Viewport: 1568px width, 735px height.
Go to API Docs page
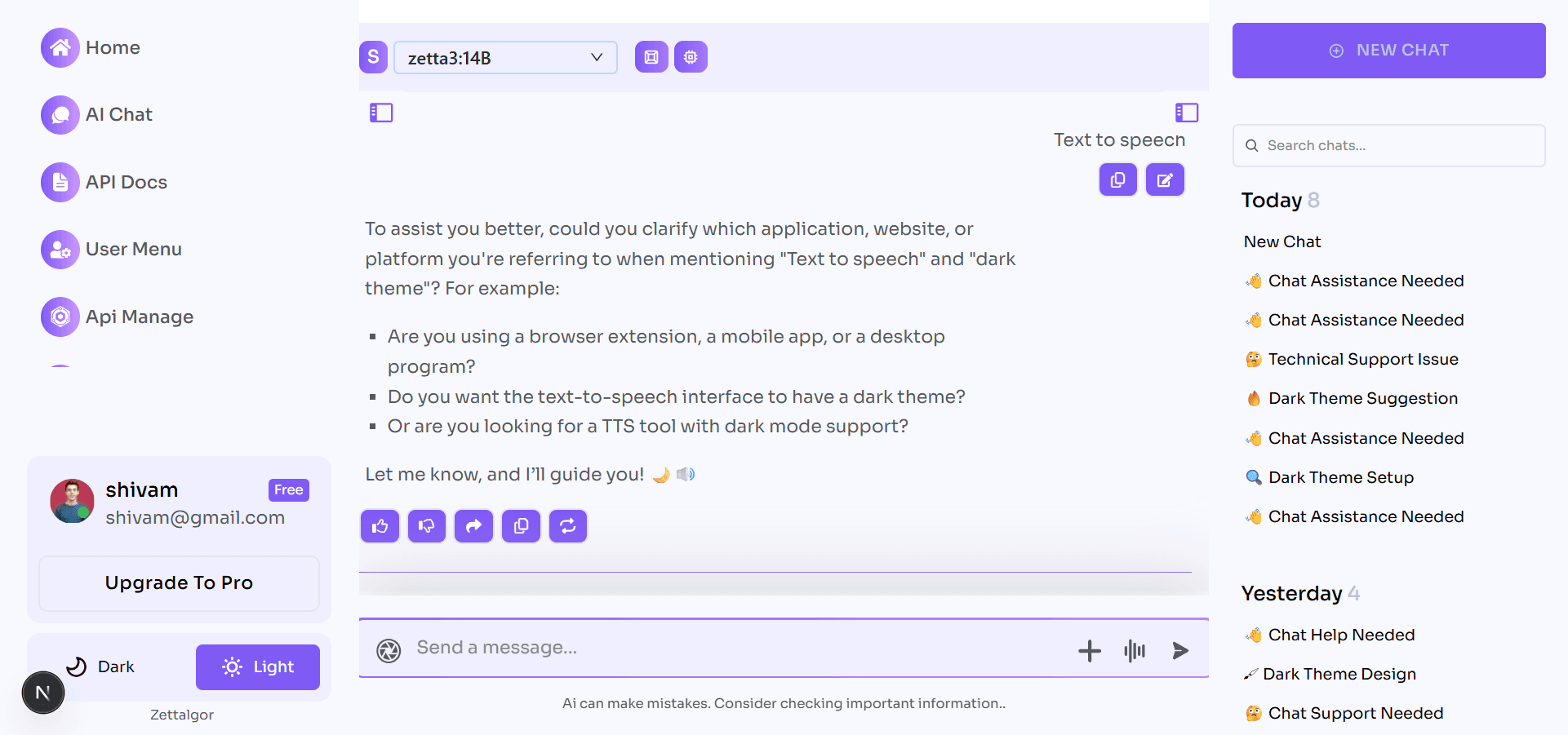coord(126,182)
